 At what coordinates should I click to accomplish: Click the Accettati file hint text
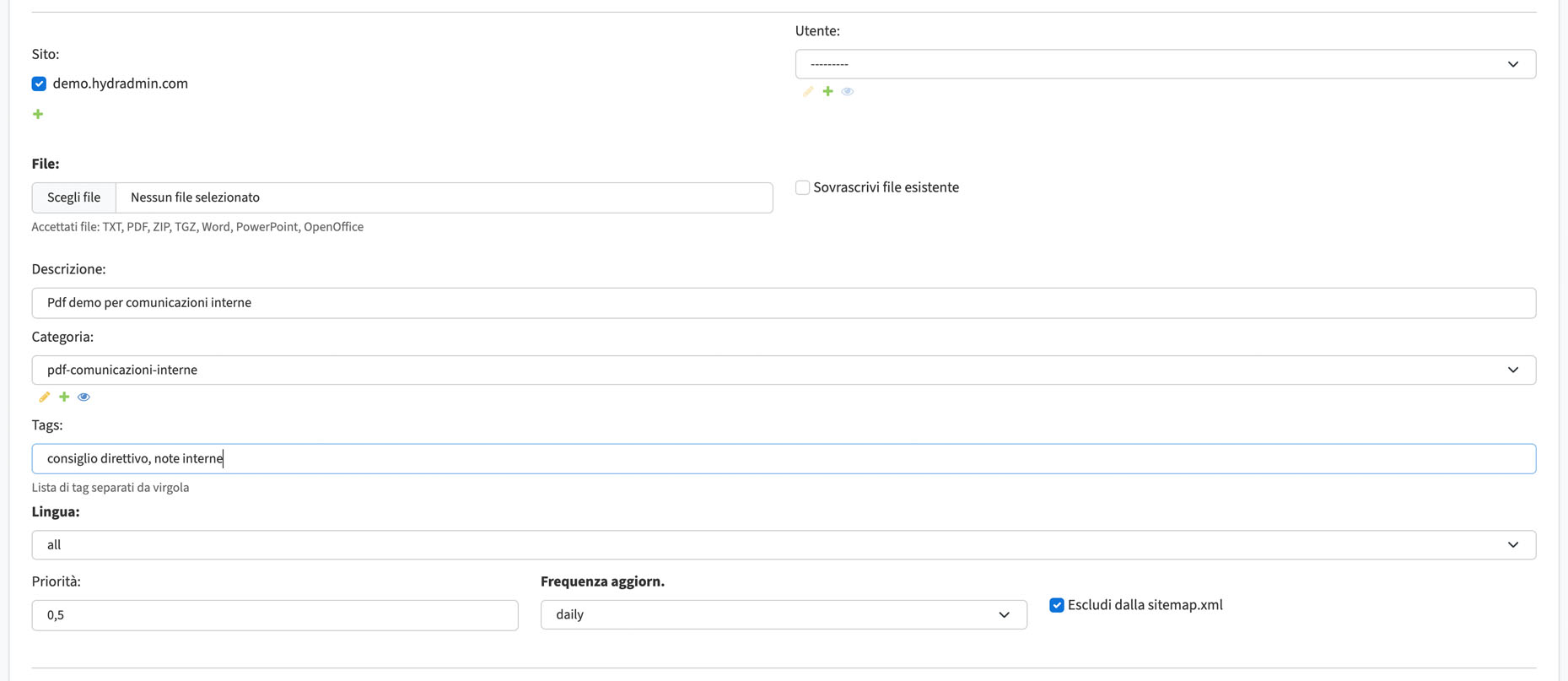pyautogui.click(x=197, y=227)
